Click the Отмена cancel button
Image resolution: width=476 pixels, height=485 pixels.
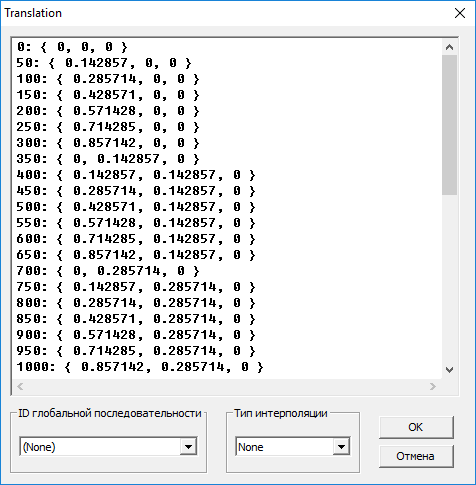tap(416, 456)
